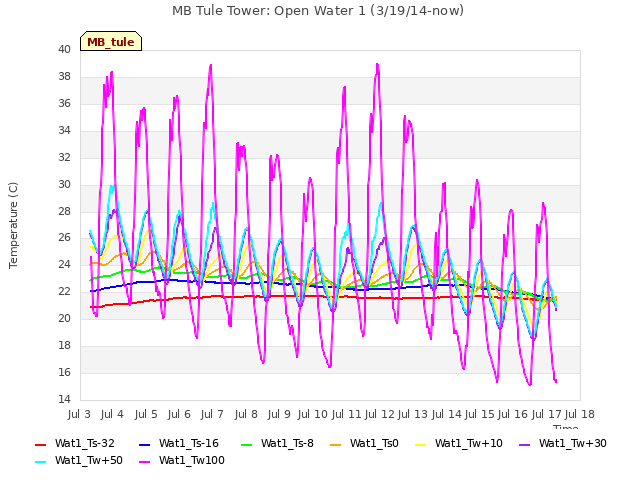Click the Jul 5 x-axis tick label
The height and width of the screenshot is (480, 640).
coord(146,414)
